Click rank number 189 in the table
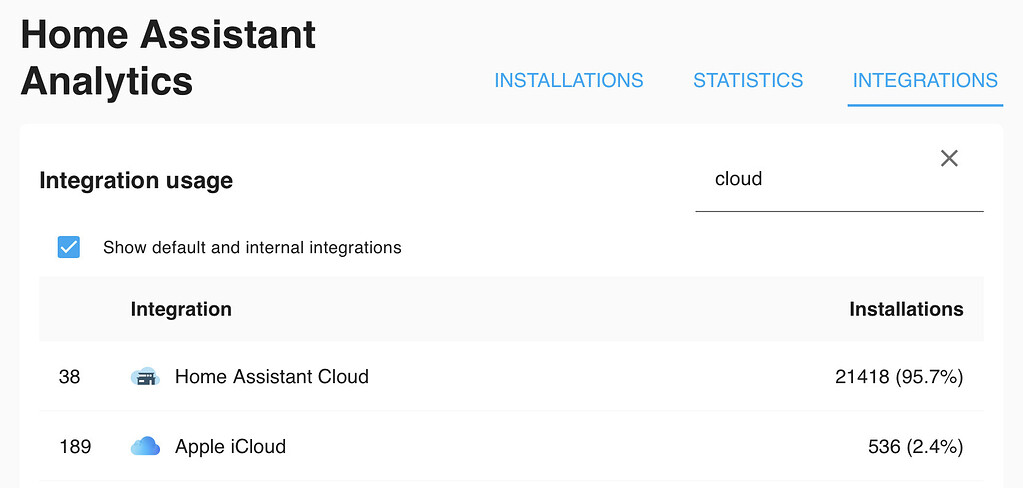Viewport: 1023px width, 488px height. 74,446
